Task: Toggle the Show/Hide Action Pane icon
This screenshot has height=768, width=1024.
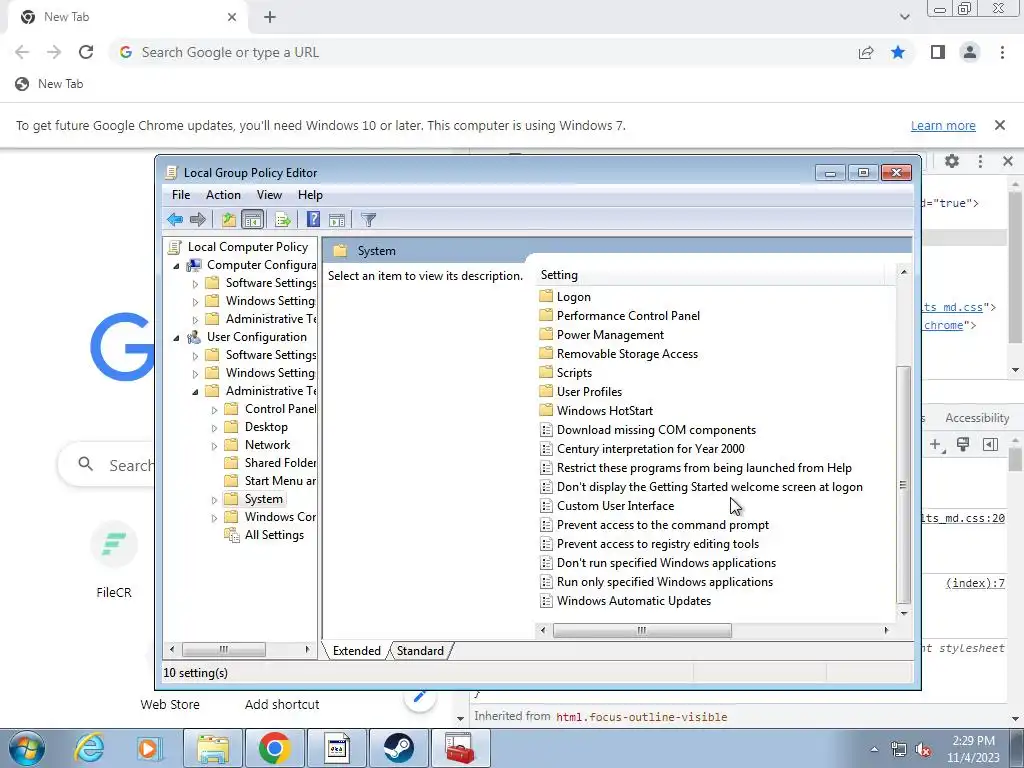Action: click(337, 219)
